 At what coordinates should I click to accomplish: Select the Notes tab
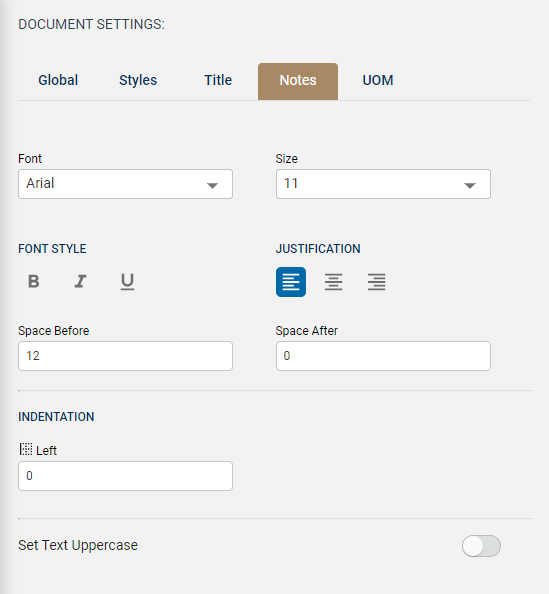298,81
